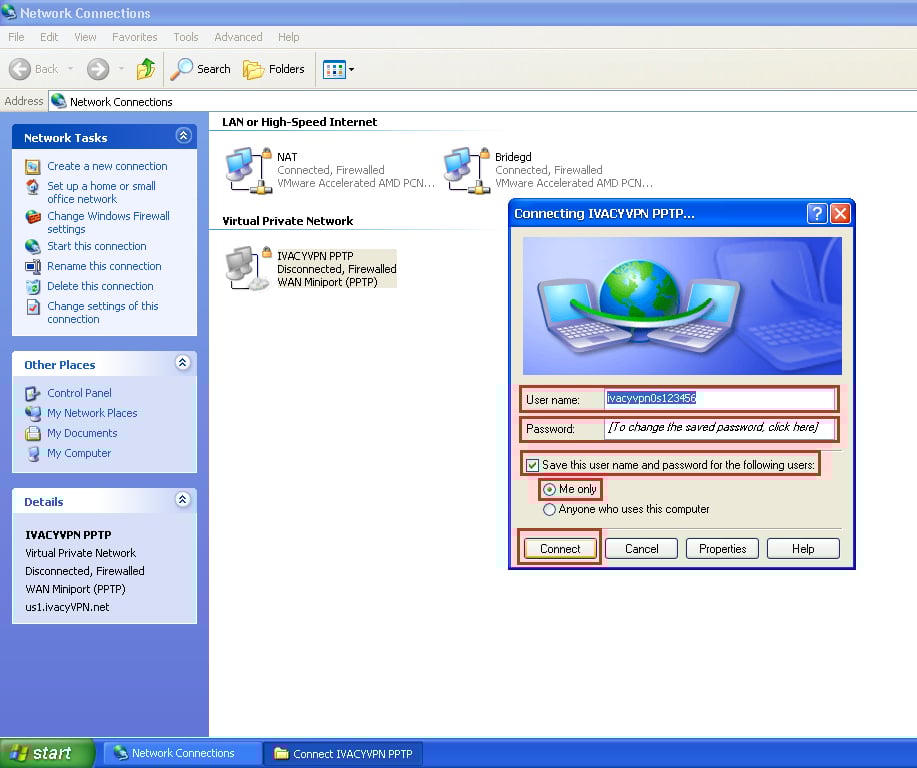Open the Back history dropdown arrow

pyautogui.click(x=70, y=69)
